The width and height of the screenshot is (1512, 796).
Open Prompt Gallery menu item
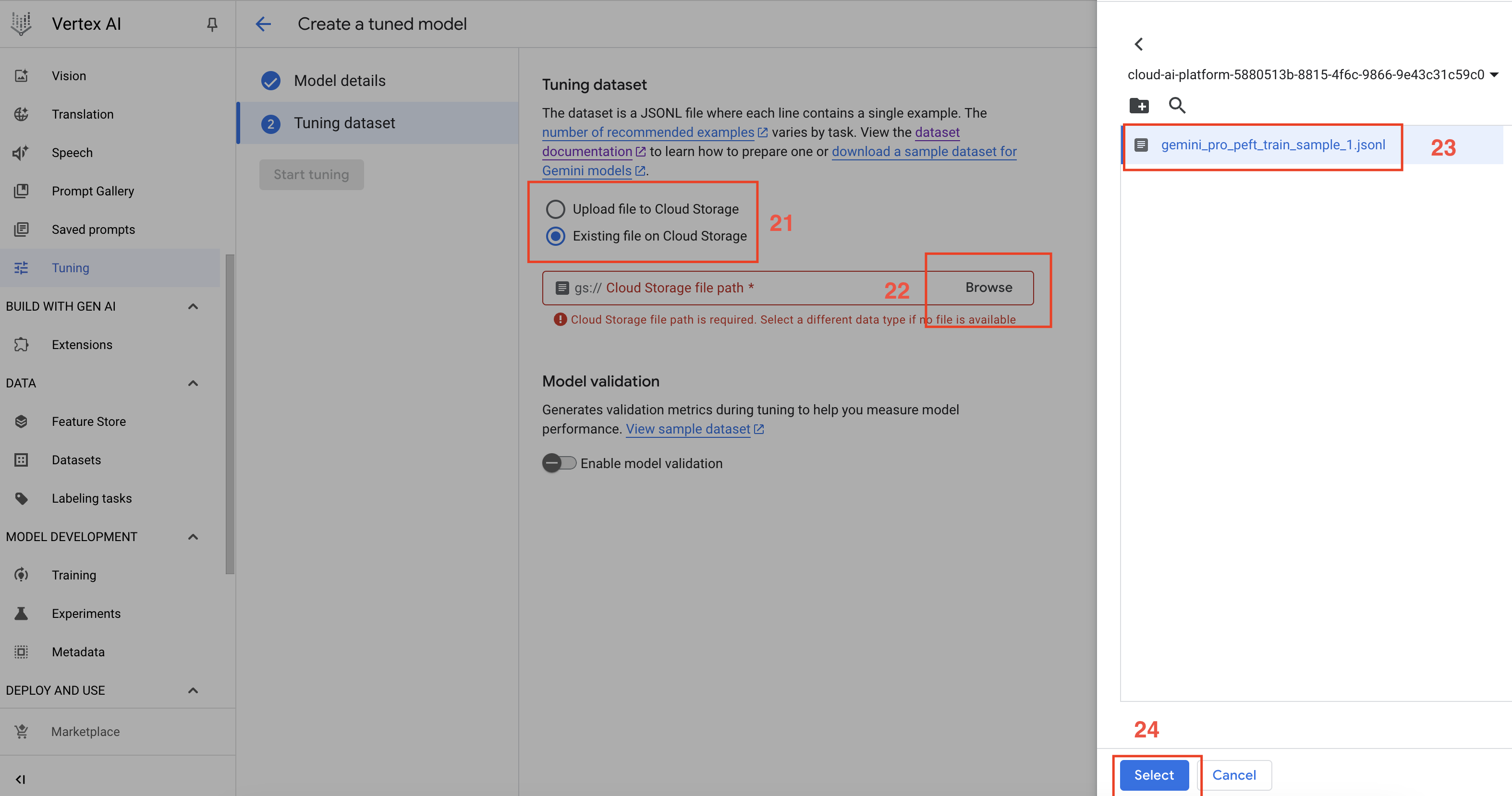110,191
